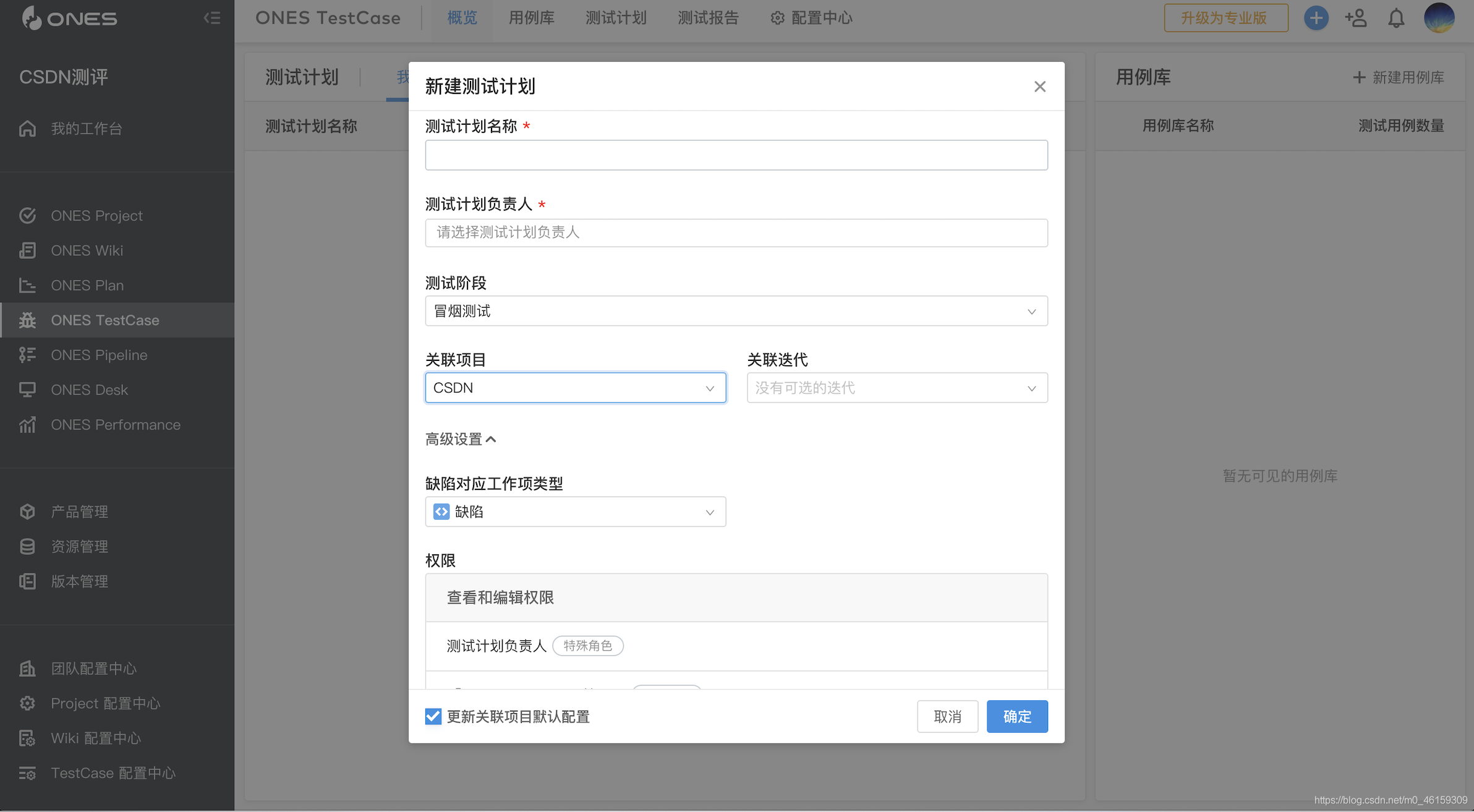
Task: Click the ONES Plan chart icon
Action: (x=27, y=285)
